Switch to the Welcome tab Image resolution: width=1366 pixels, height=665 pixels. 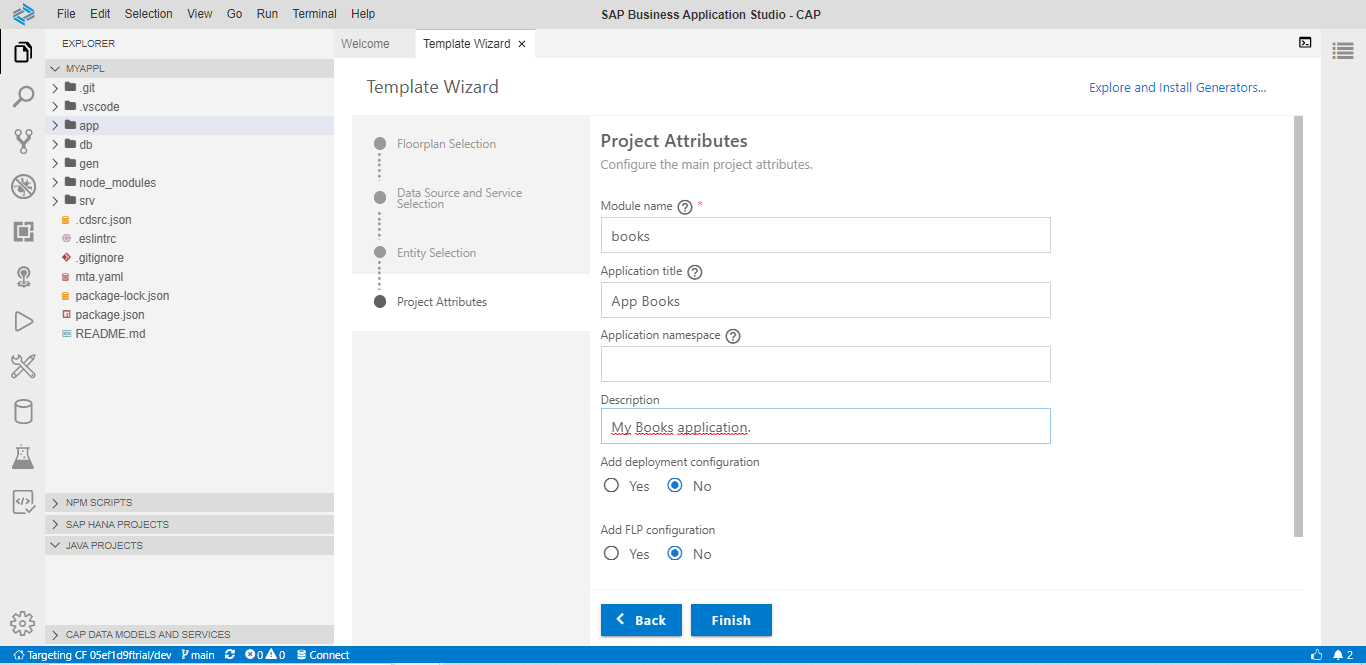[365, 44]
